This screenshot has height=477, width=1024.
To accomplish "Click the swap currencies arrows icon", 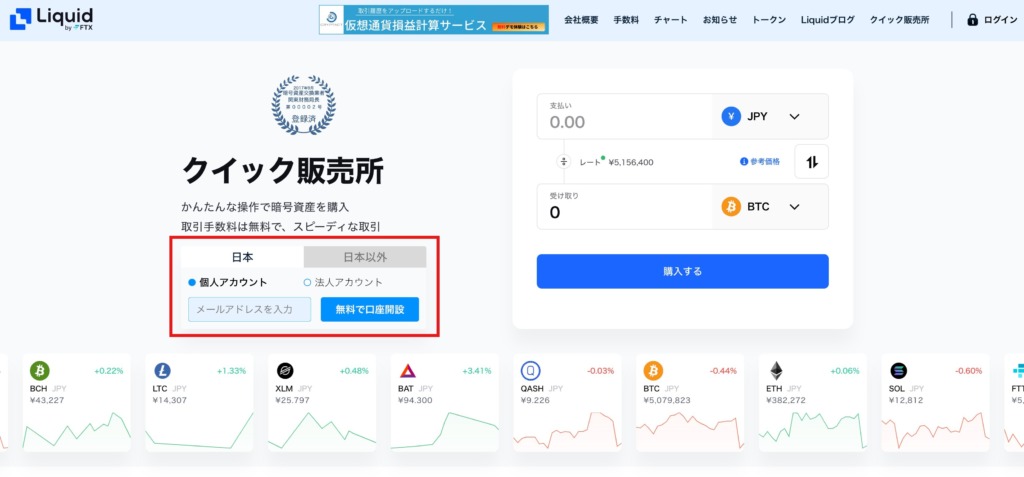I will pyautogui.click(x=811, y=162).
